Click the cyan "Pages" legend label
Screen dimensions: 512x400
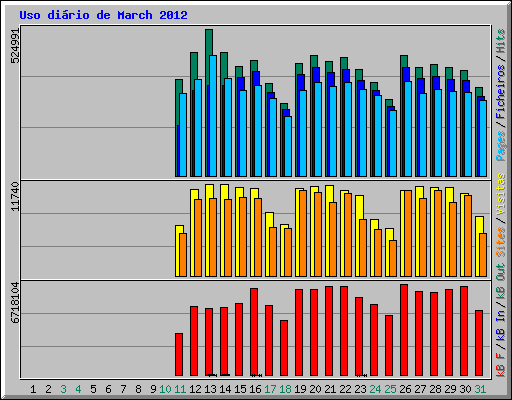(x=501, y=146)
